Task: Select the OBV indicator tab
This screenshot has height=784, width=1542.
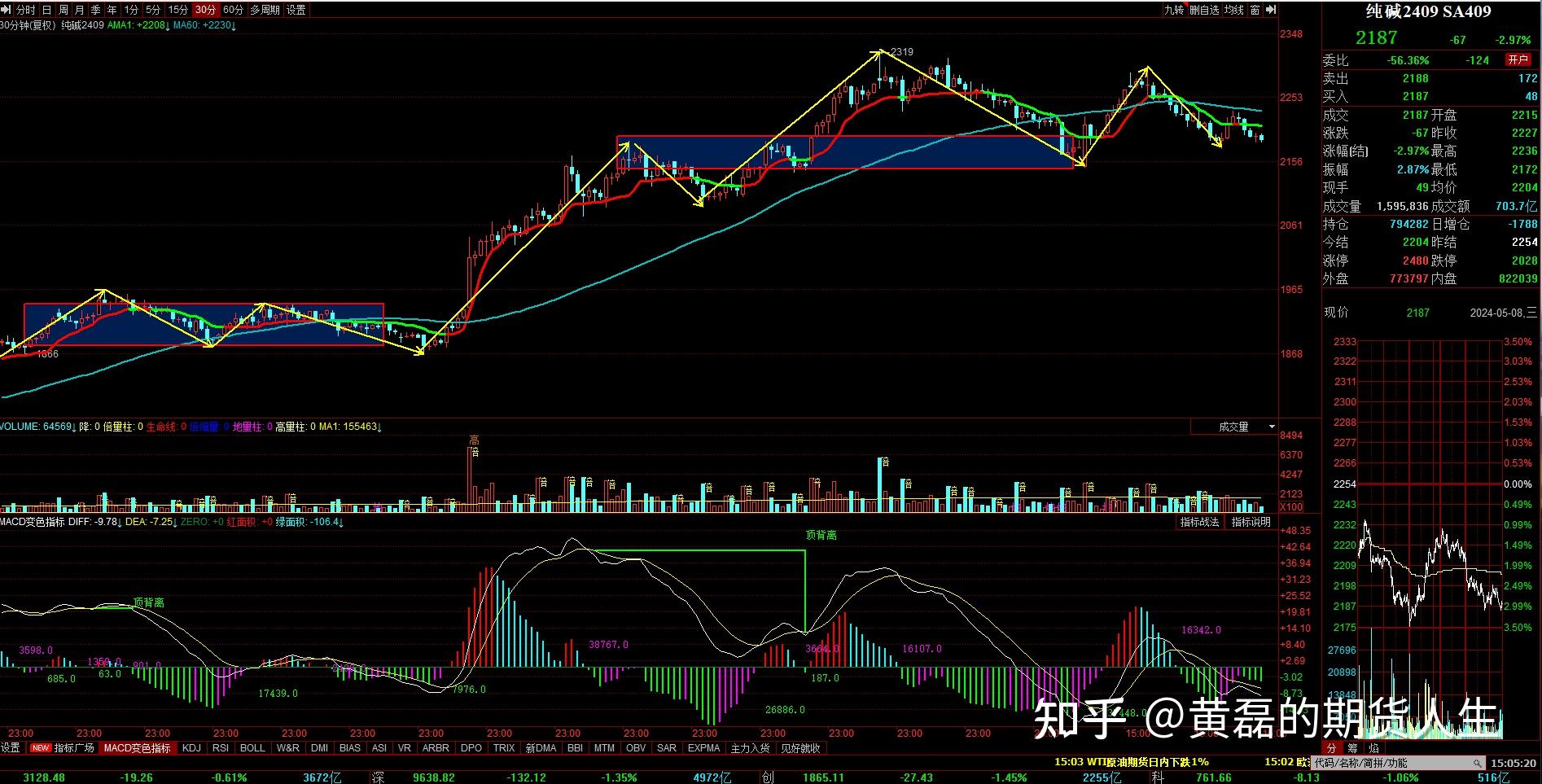Action: coord(636,748)
